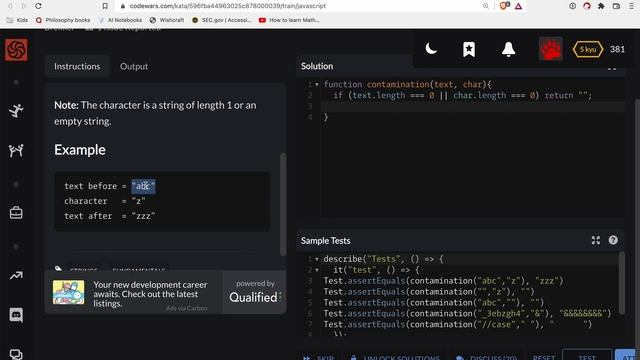Viewport: 640px width, 360px height.
Task: Click the highlighted "abc" example text
Action: click(143, 186)
